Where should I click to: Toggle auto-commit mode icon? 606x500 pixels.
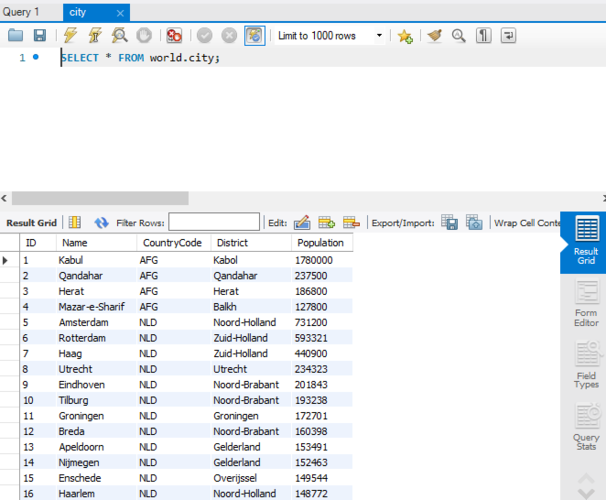(x=255, y=36)
